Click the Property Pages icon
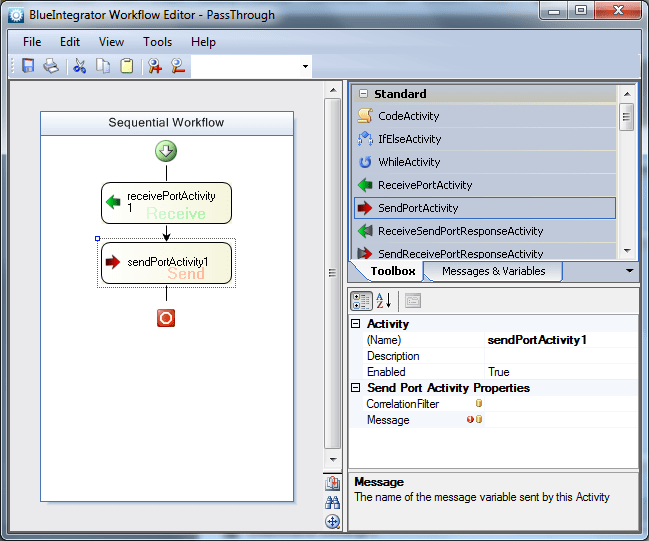 point(413,301)
